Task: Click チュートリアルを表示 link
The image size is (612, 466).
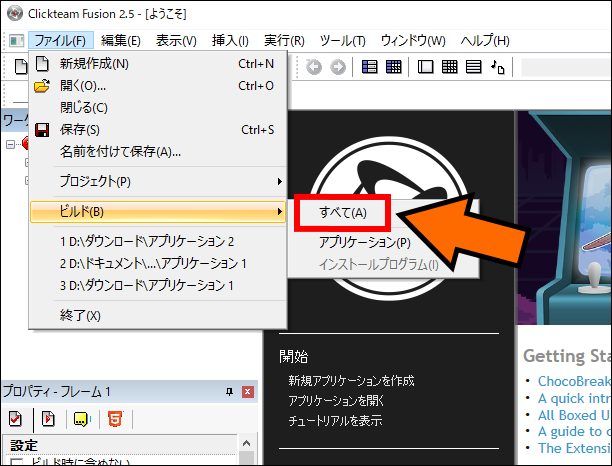Action: pyautogui.click(x=335, y=421)
